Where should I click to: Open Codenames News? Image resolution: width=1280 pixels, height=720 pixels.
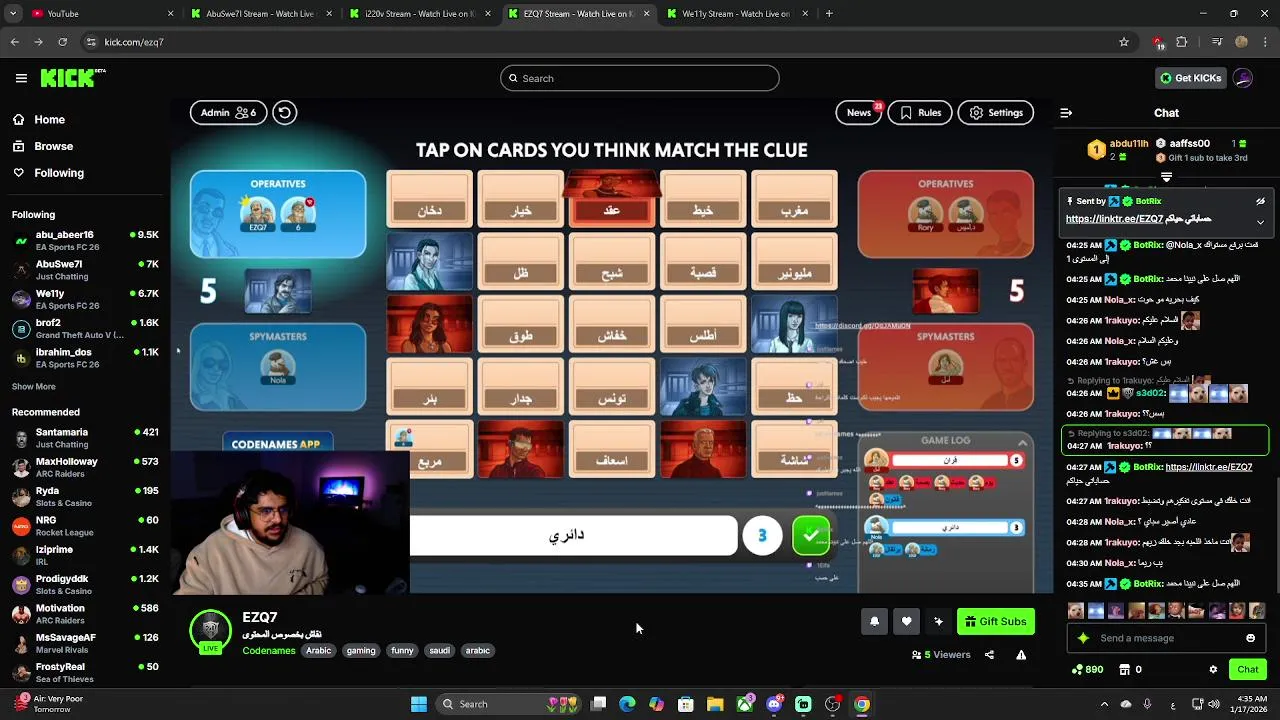point(859,113)
